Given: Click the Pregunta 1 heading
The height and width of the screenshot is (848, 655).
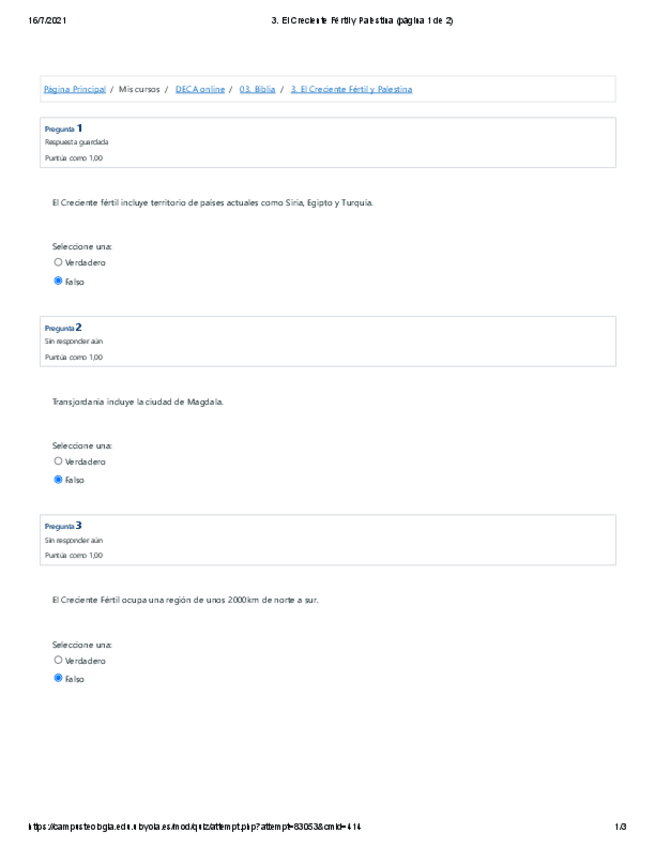Looking at the screenshot, I should point(63,129).
